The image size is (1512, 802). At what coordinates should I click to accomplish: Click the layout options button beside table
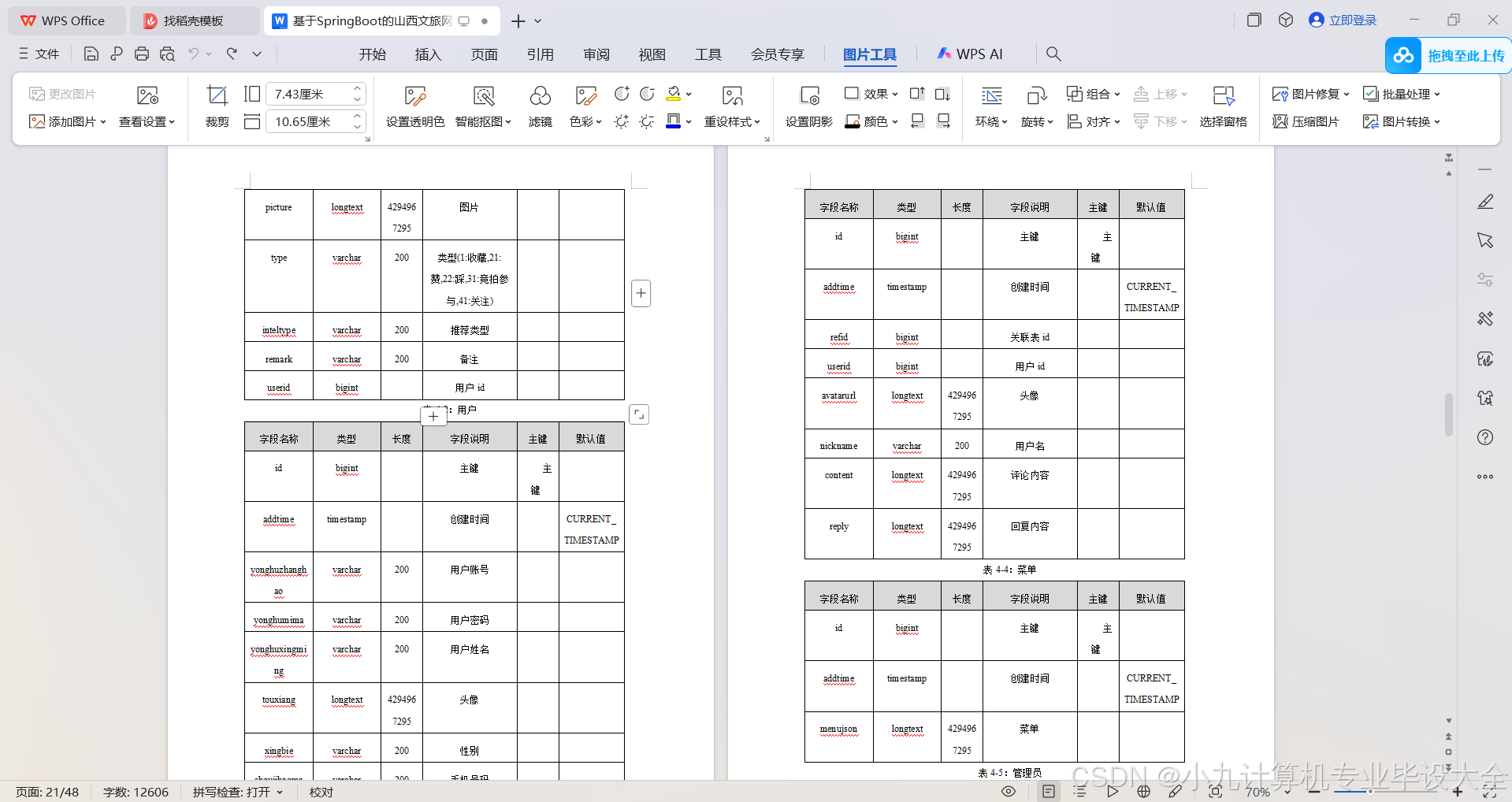(639, 414)
